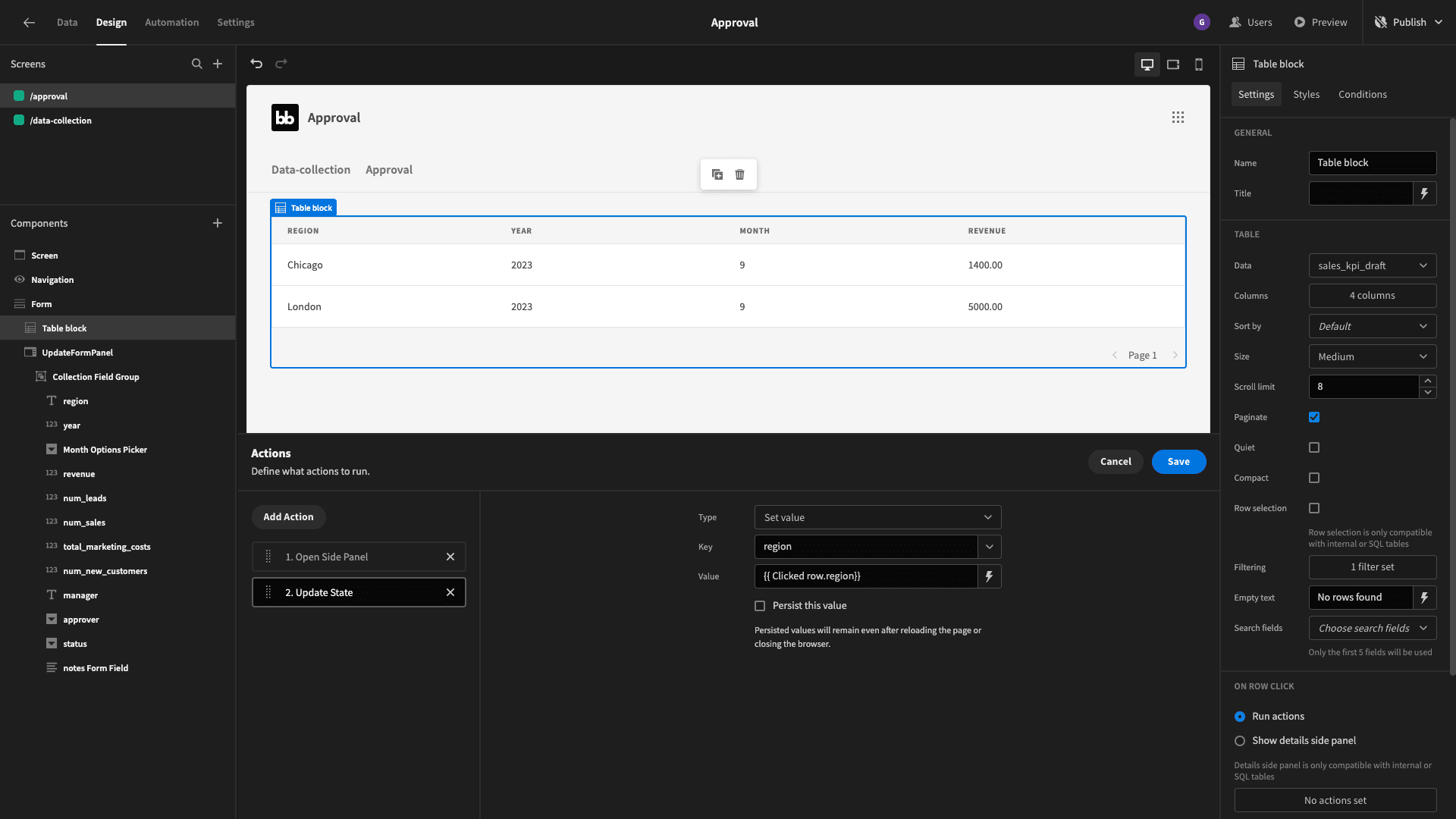Click the redo arrow icon

click(281, 64)
